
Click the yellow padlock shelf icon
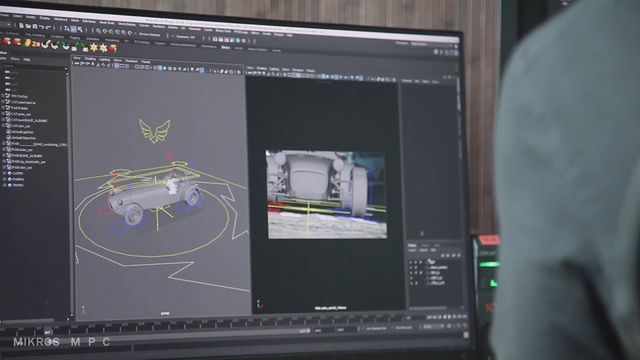[x=27, y=43]
